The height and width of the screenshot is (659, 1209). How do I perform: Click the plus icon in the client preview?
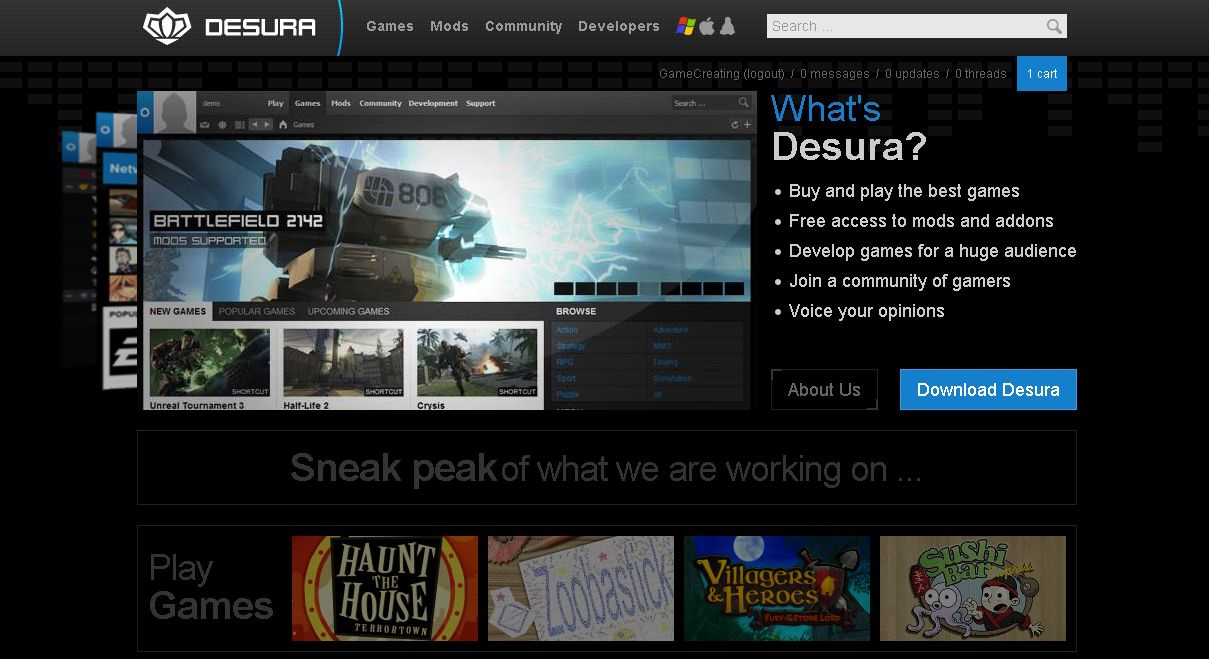tap(747, 125)
